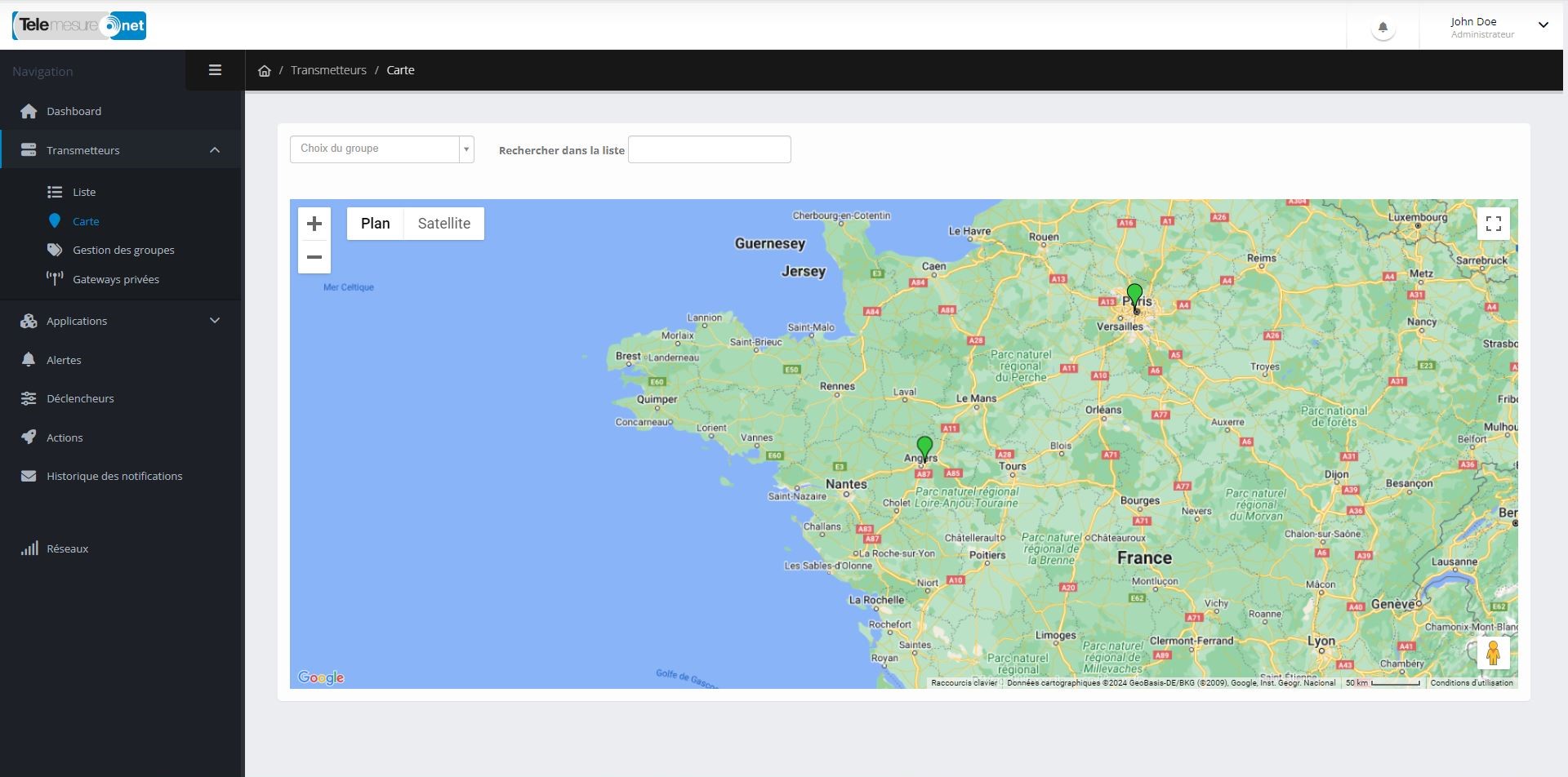The width and height of the screenshot is (1568, 777).
Task: Open the notifications bell
Action: click(x=1383, y=28)
